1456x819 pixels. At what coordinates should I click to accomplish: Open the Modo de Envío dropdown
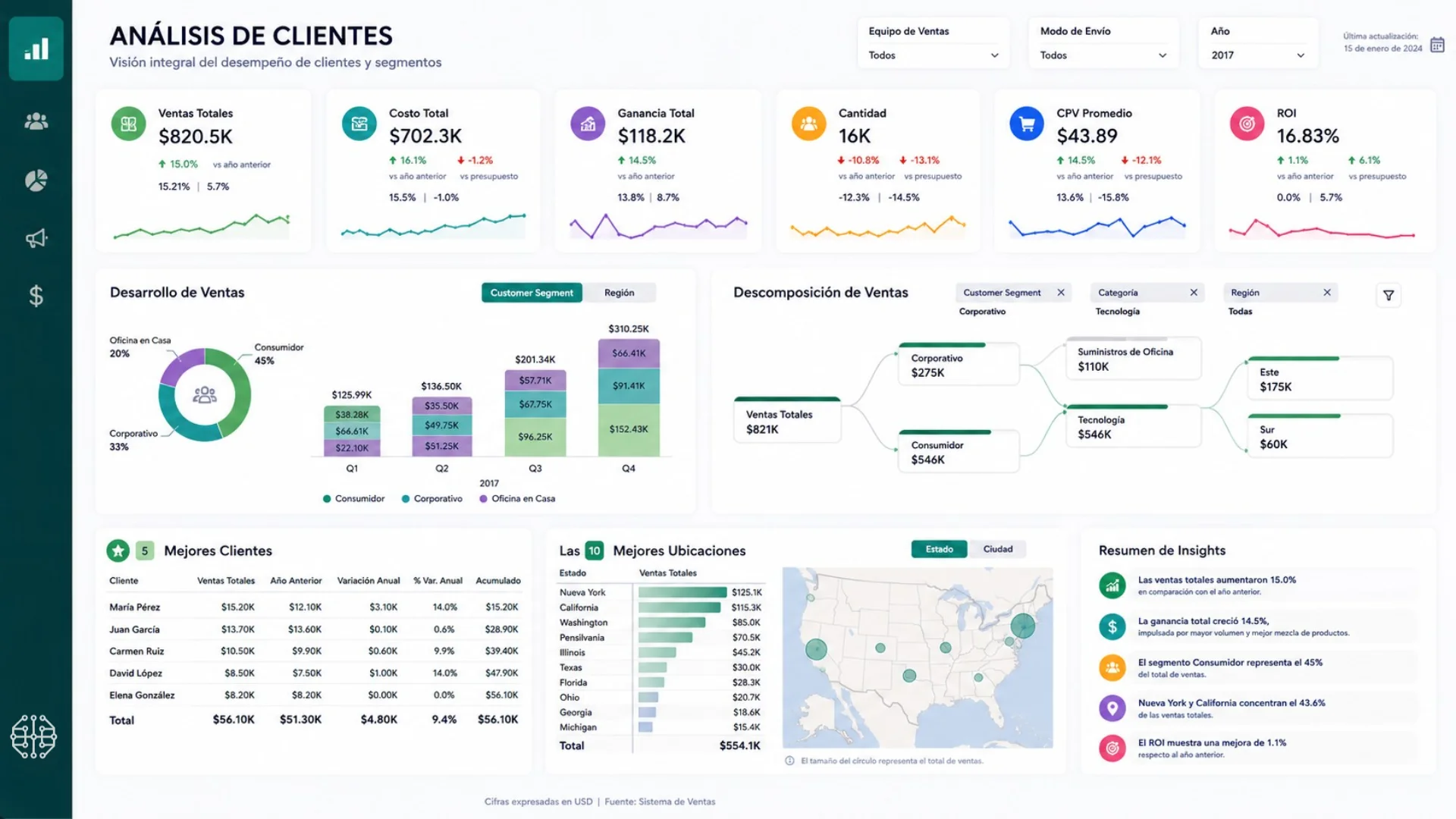coord(1103,55)
